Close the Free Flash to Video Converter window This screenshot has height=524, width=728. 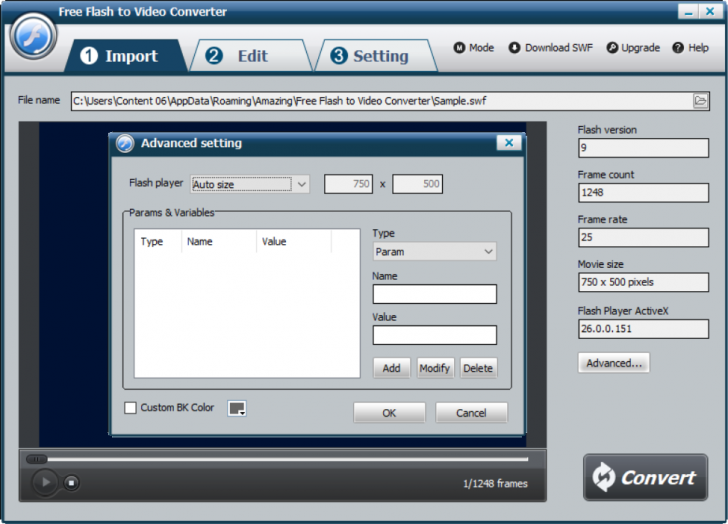[710, 12]
